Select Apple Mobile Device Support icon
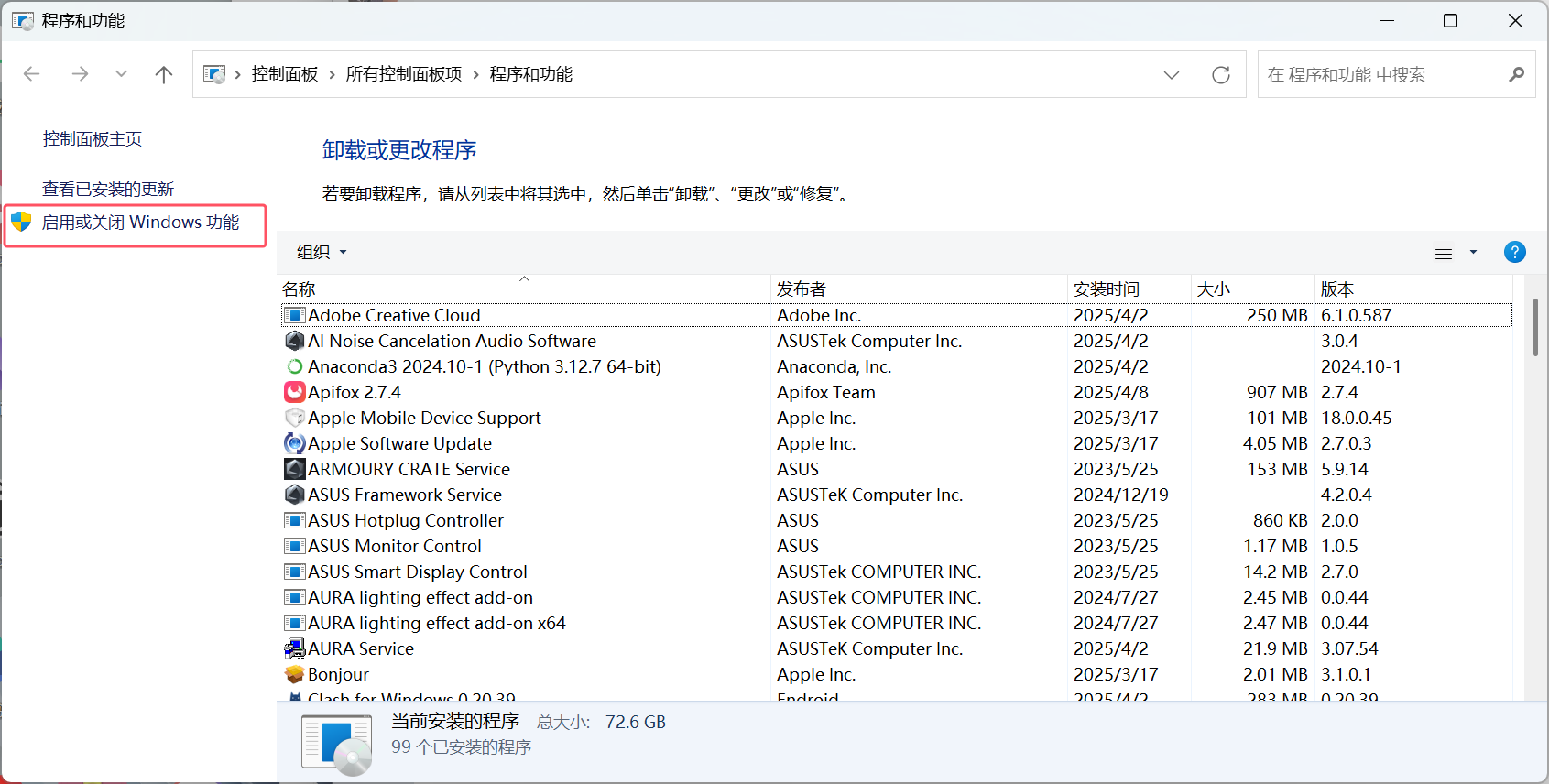1549x784 pixels. [295, 418]
